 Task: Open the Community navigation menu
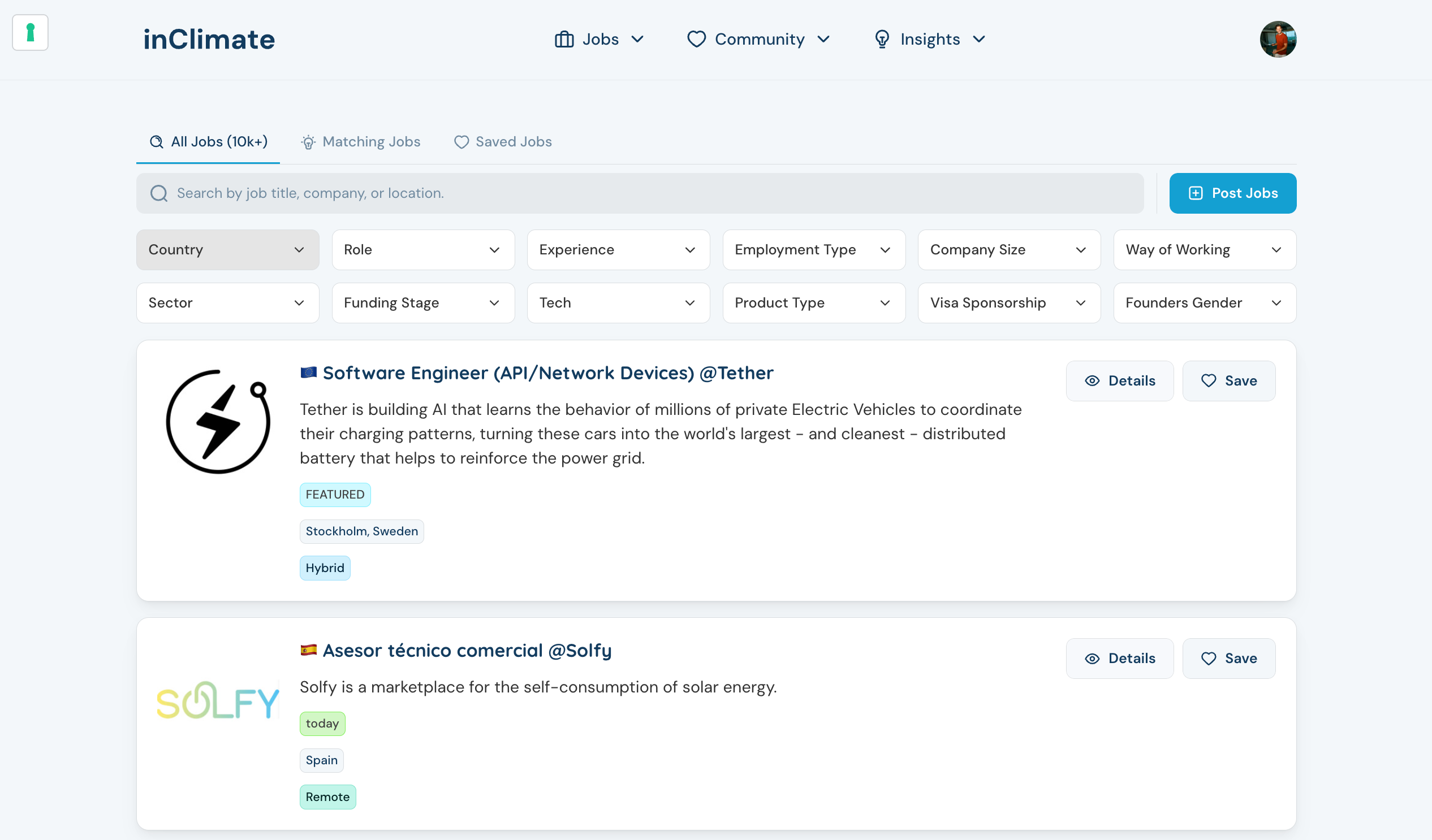pyautogui.click(x=758, y=39)
